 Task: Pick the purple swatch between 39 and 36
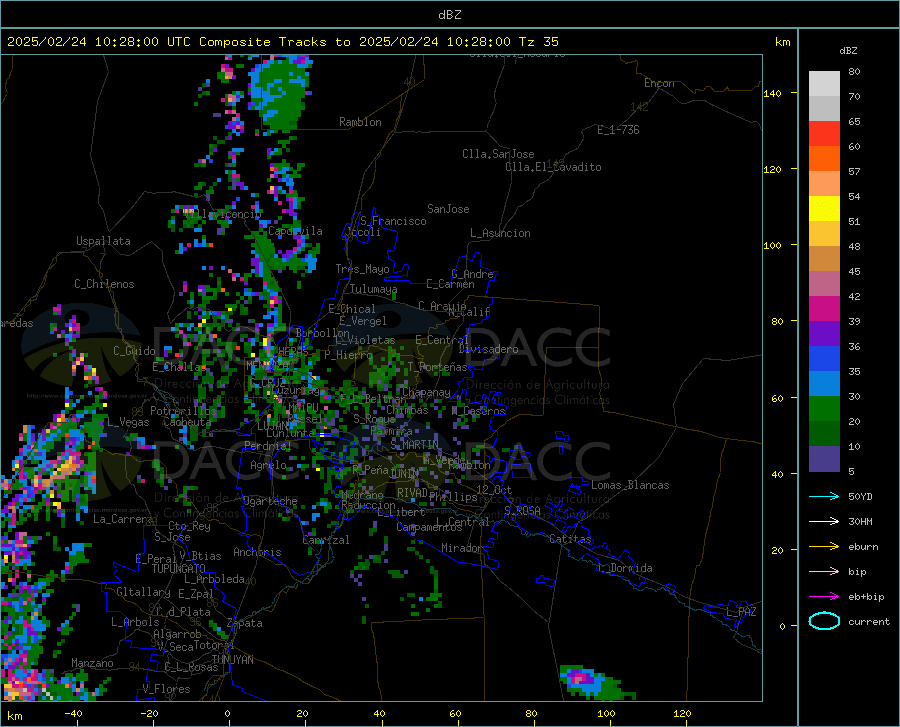coord(824,334)
